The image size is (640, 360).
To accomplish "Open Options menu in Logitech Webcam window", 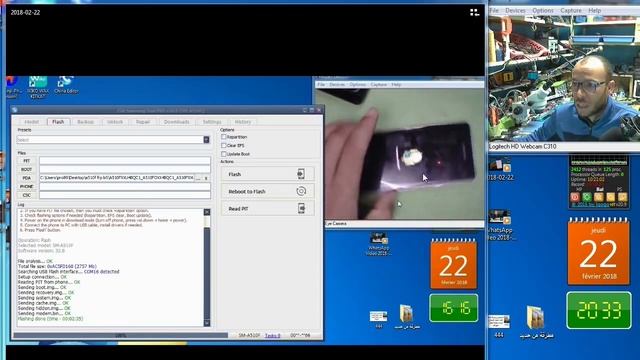I will tap(543, 11).
